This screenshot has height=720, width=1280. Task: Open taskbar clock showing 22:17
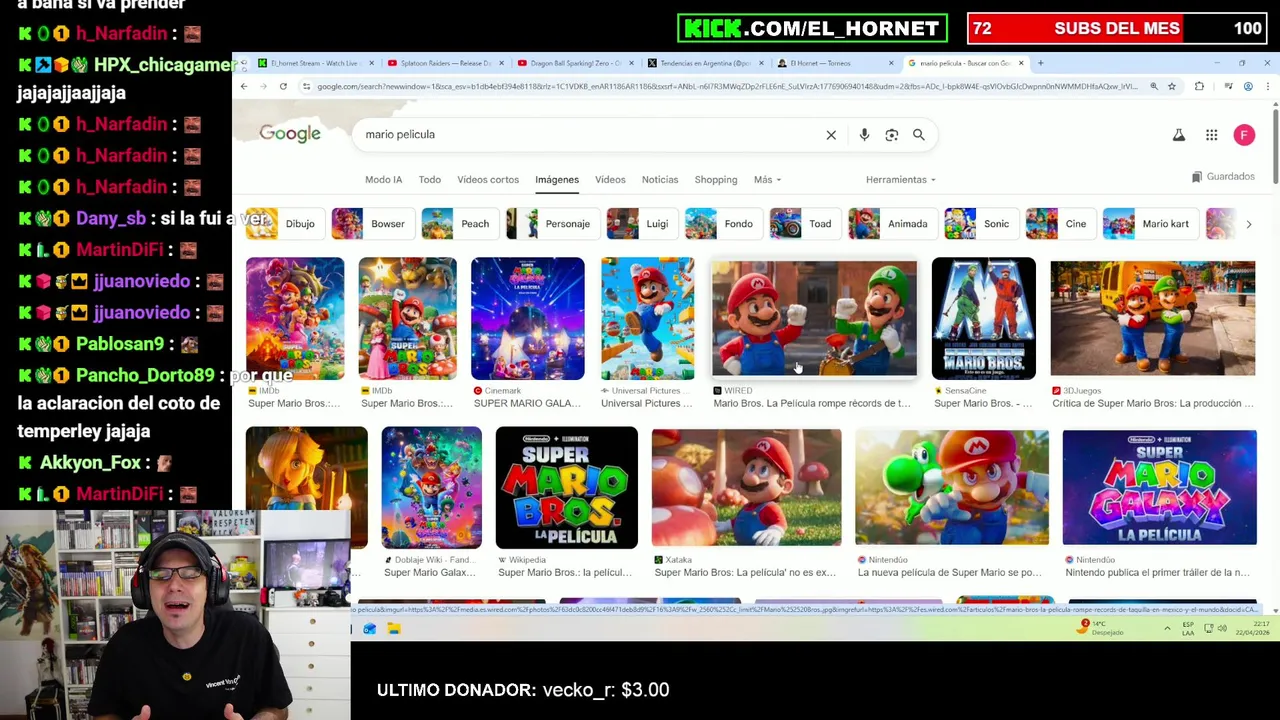click(1254, 629)
